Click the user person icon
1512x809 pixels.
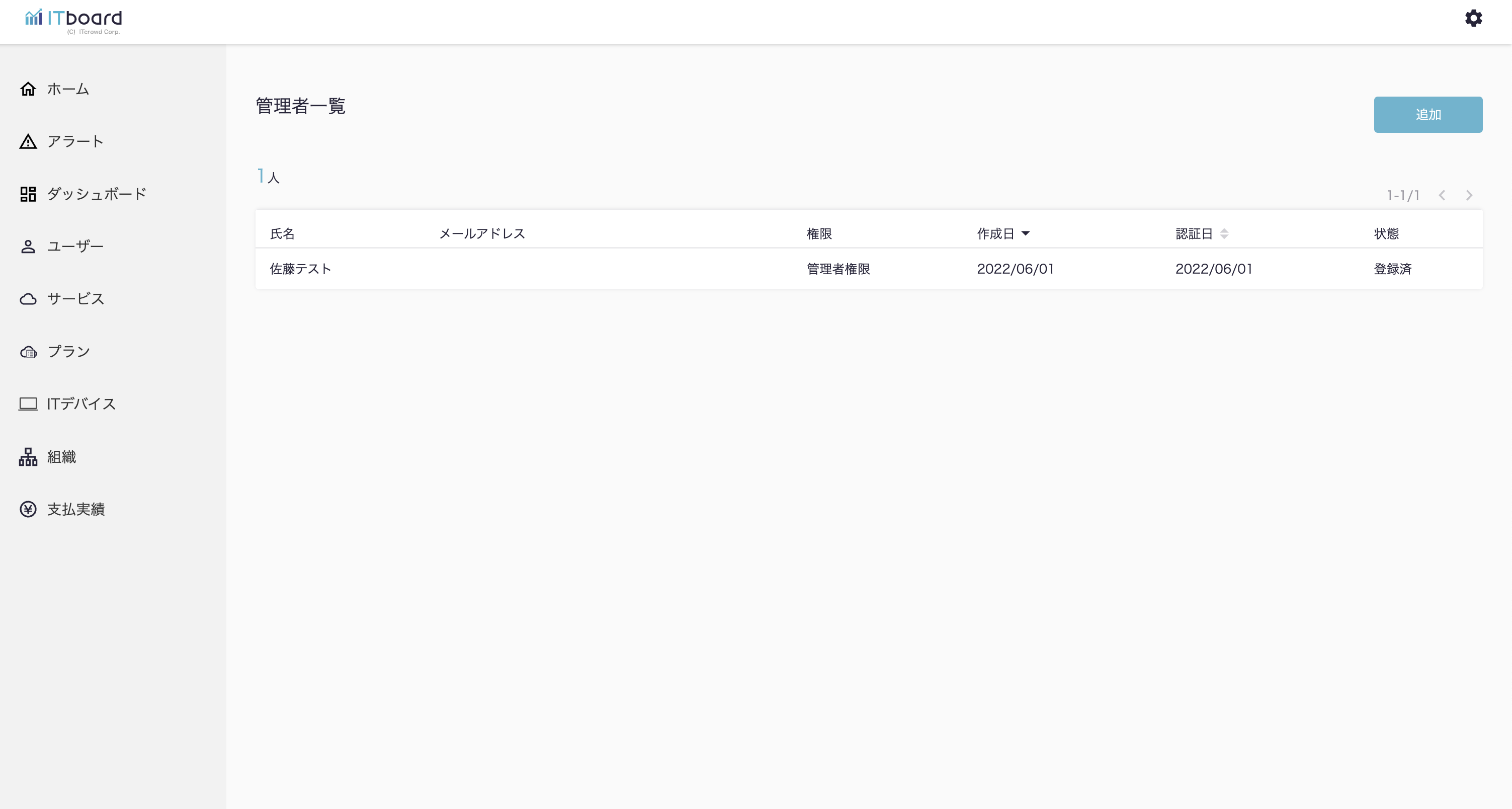(28, 247)
